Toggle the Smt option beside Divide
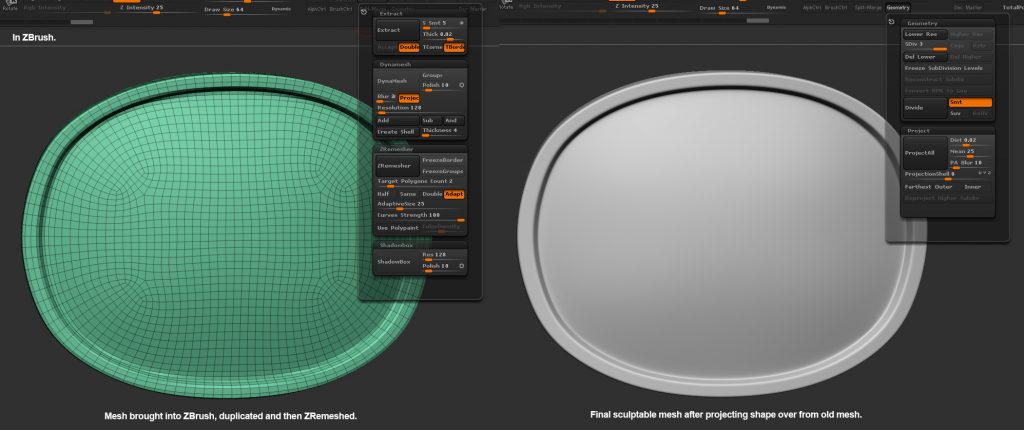1024x430 pixels. point(970,103)
